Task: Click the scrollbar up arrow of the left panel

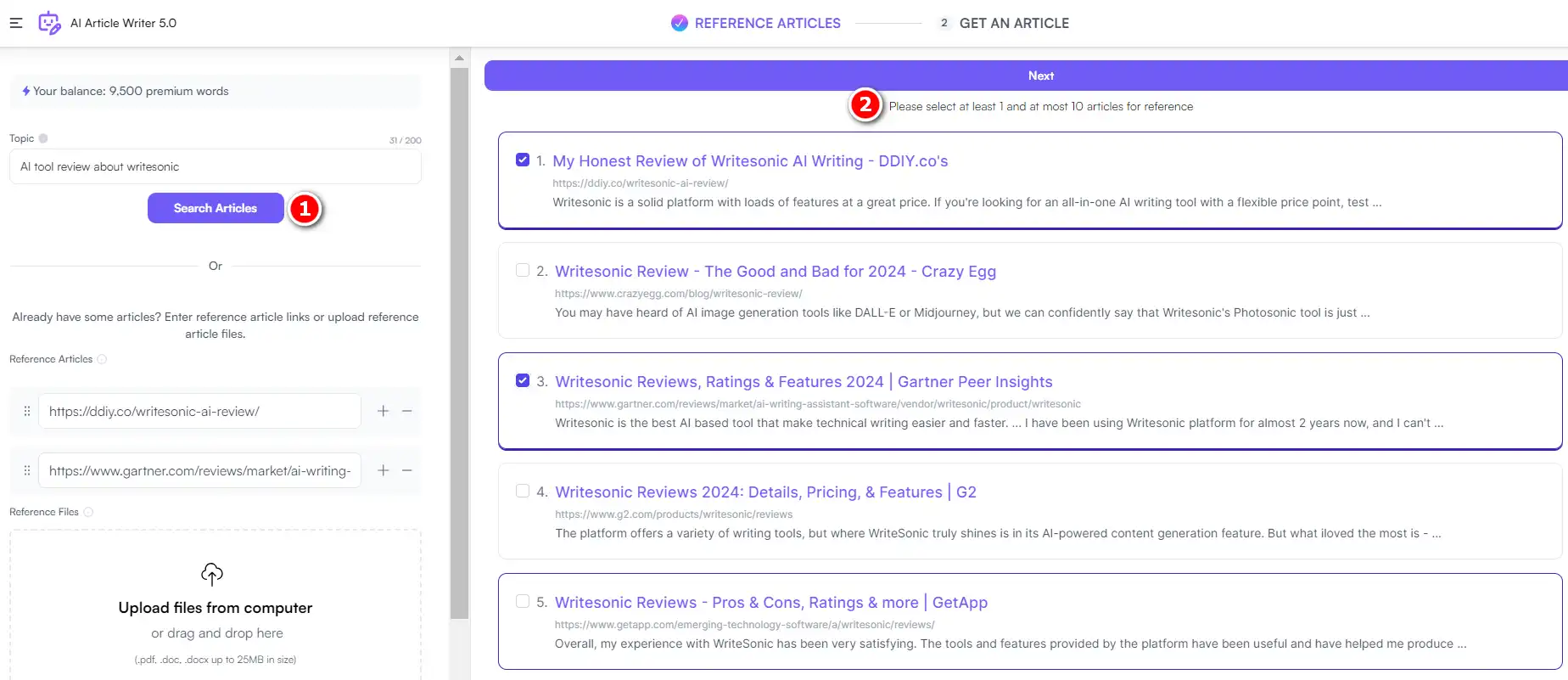Action: 459,59
